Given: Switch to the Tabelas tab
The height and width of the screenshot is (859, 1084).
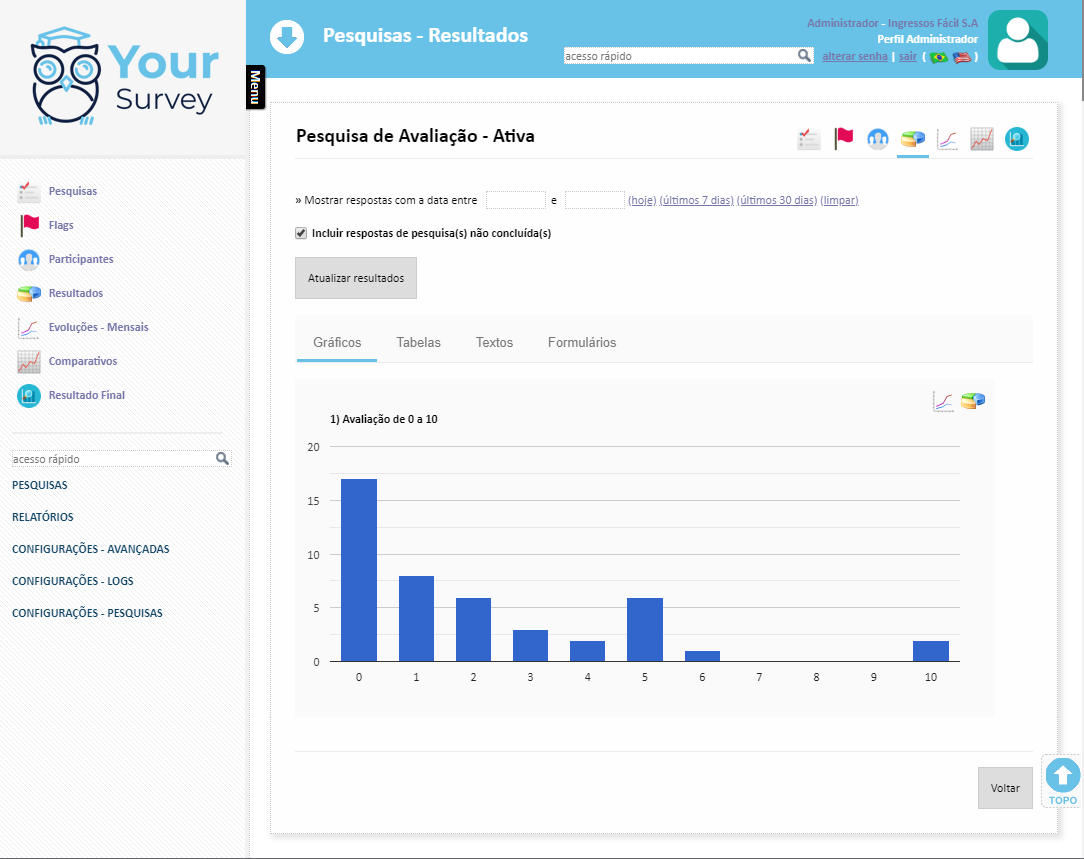Looking at the screenshot, I should coord(418,342).
